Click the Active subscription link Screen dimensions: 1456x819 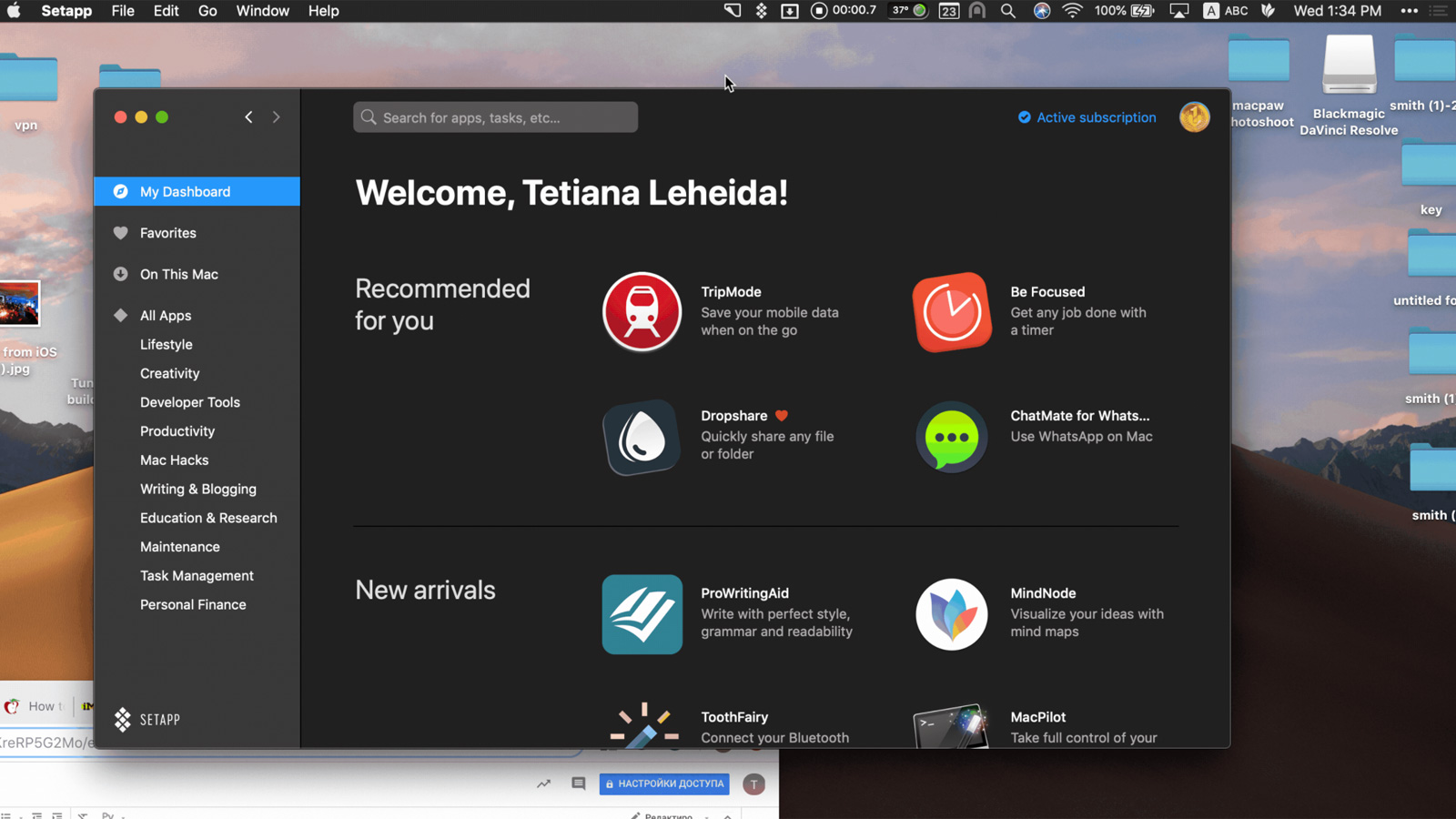[1096, 117]
